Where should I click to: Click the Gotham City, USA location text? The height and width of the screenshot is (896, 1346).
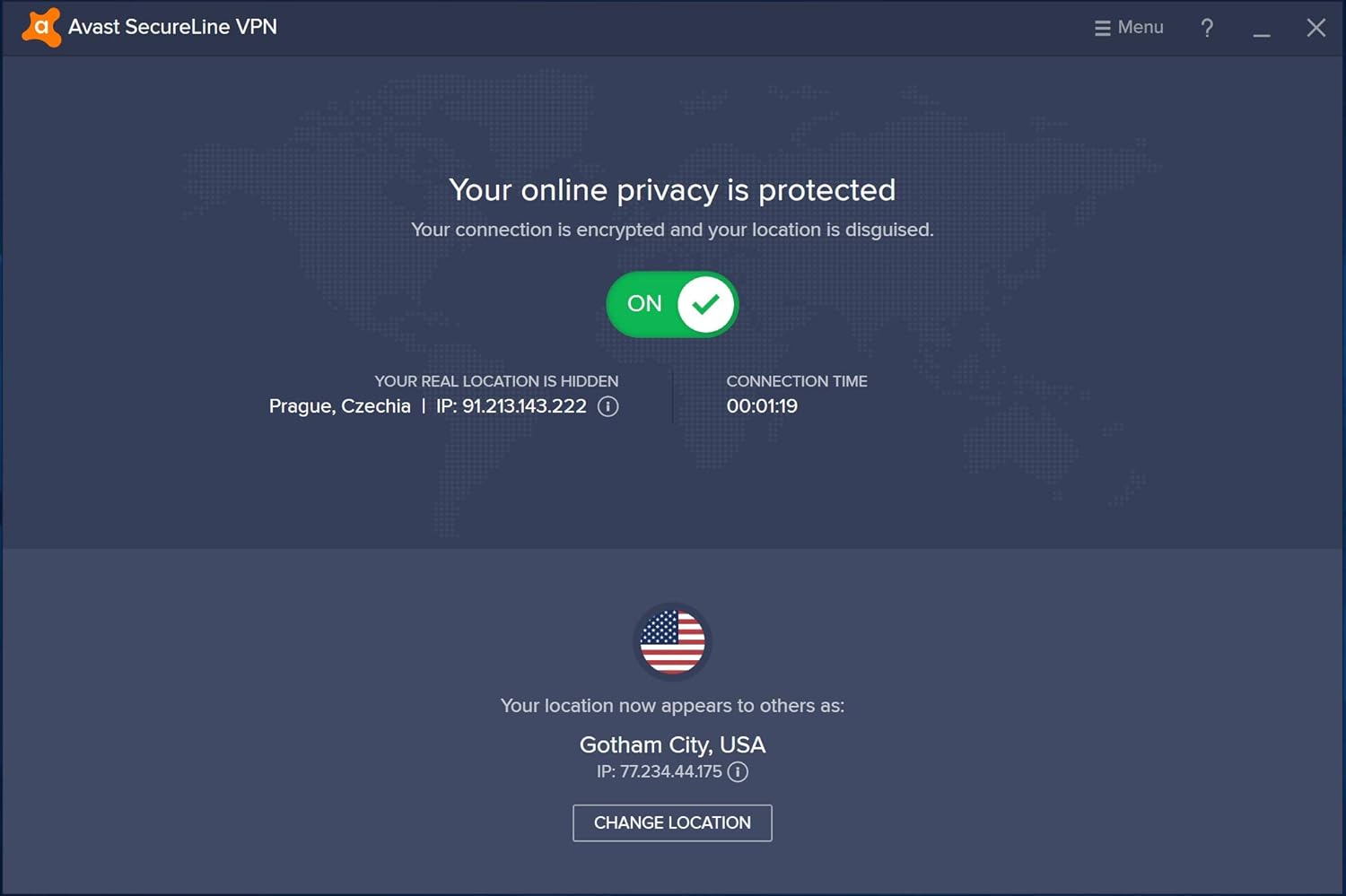tap(672, 744)
